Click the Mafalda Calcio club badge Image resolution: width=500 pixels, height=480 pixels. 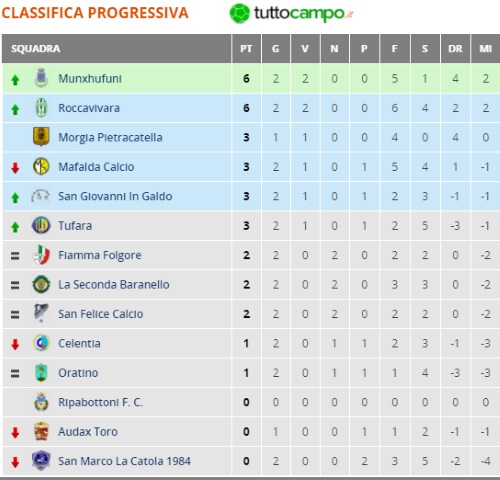(x=41, y=166)
